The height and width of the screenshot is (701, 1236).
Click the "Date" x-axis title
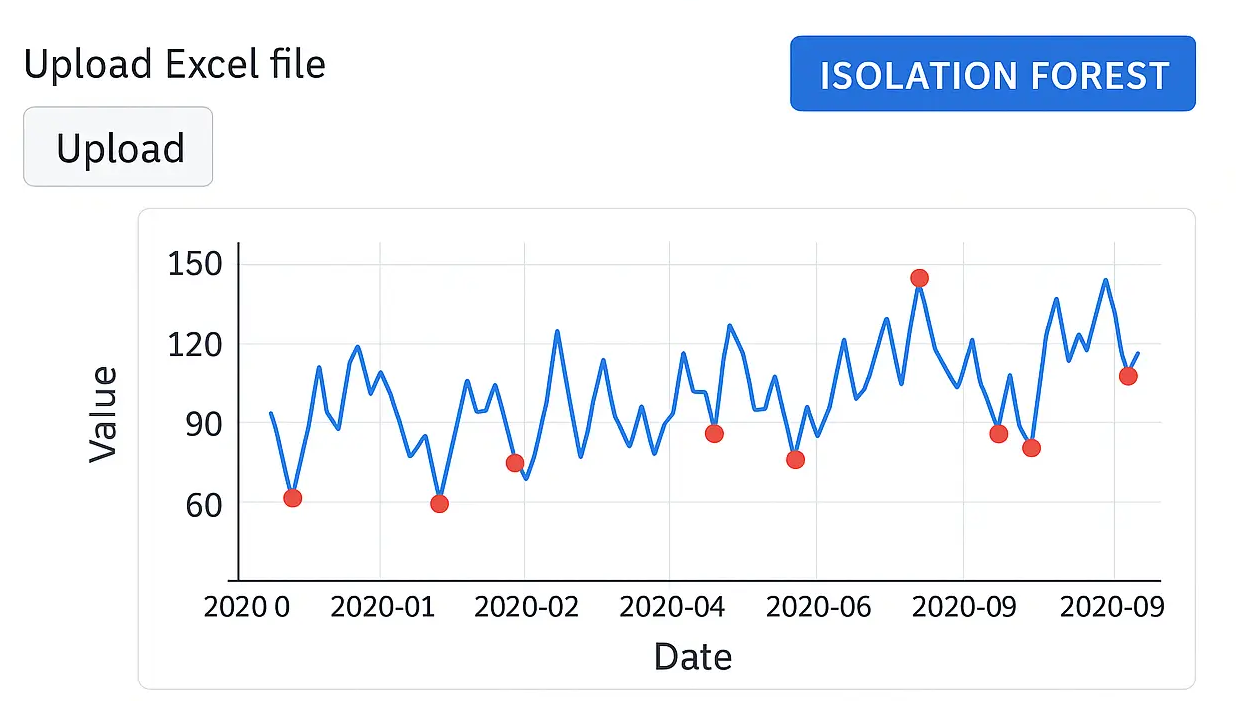coord(692,657)
